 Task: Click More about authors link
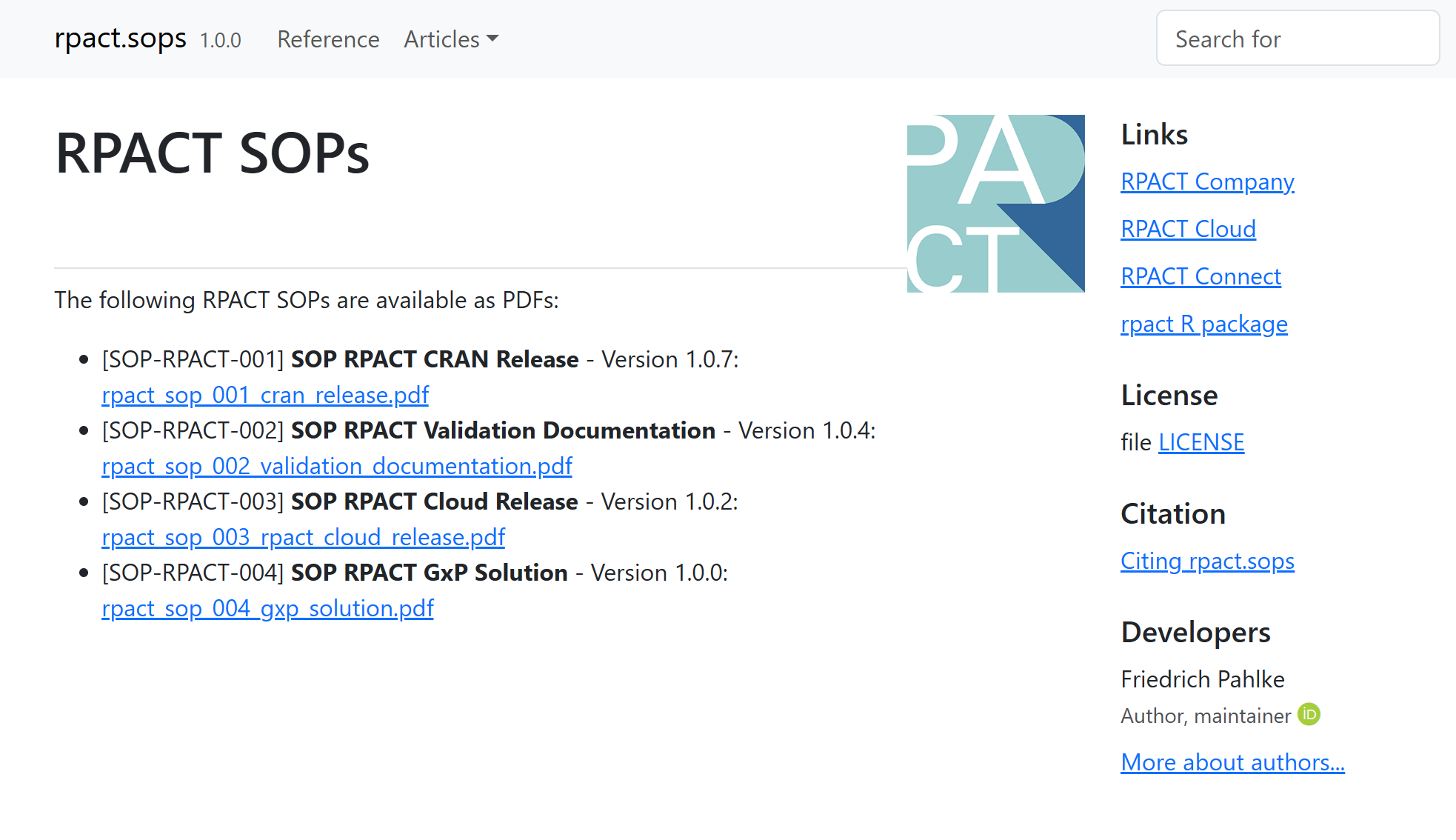tap(1232, 762)
